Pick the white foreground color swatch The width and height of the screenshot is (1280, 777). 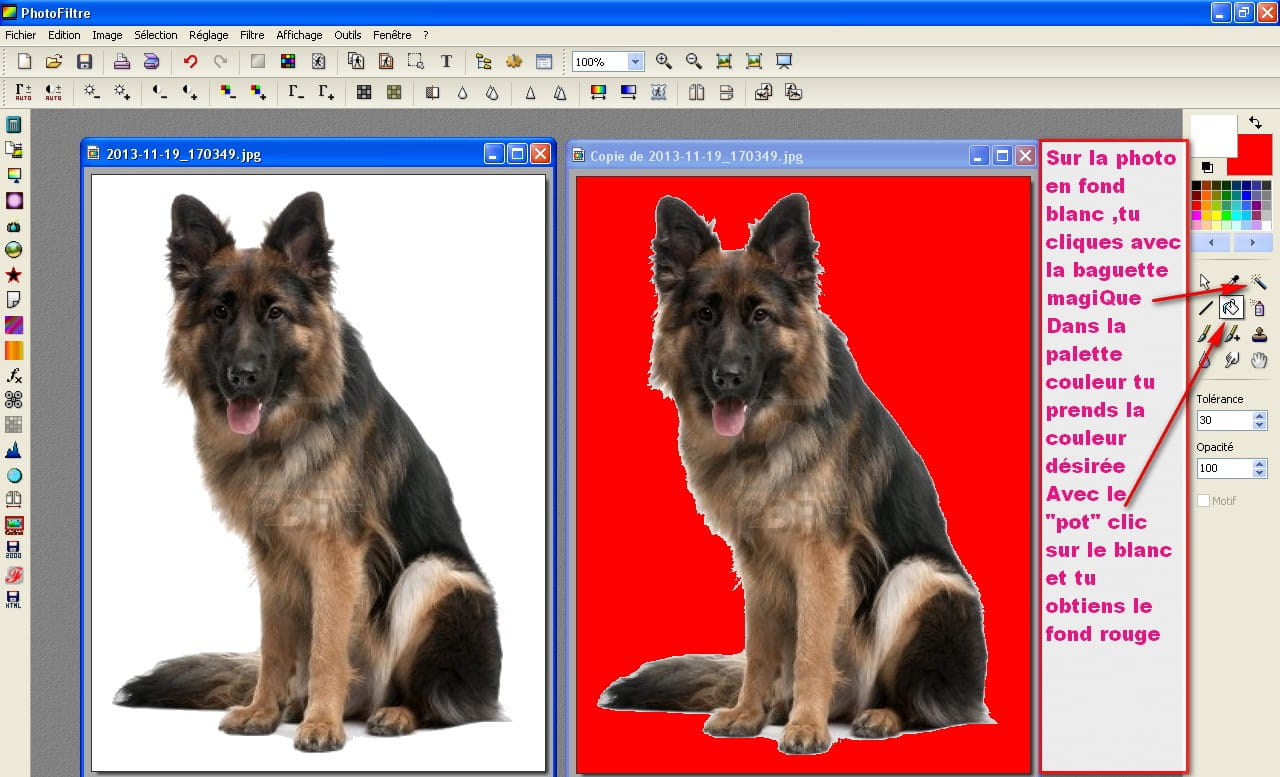1213,135
